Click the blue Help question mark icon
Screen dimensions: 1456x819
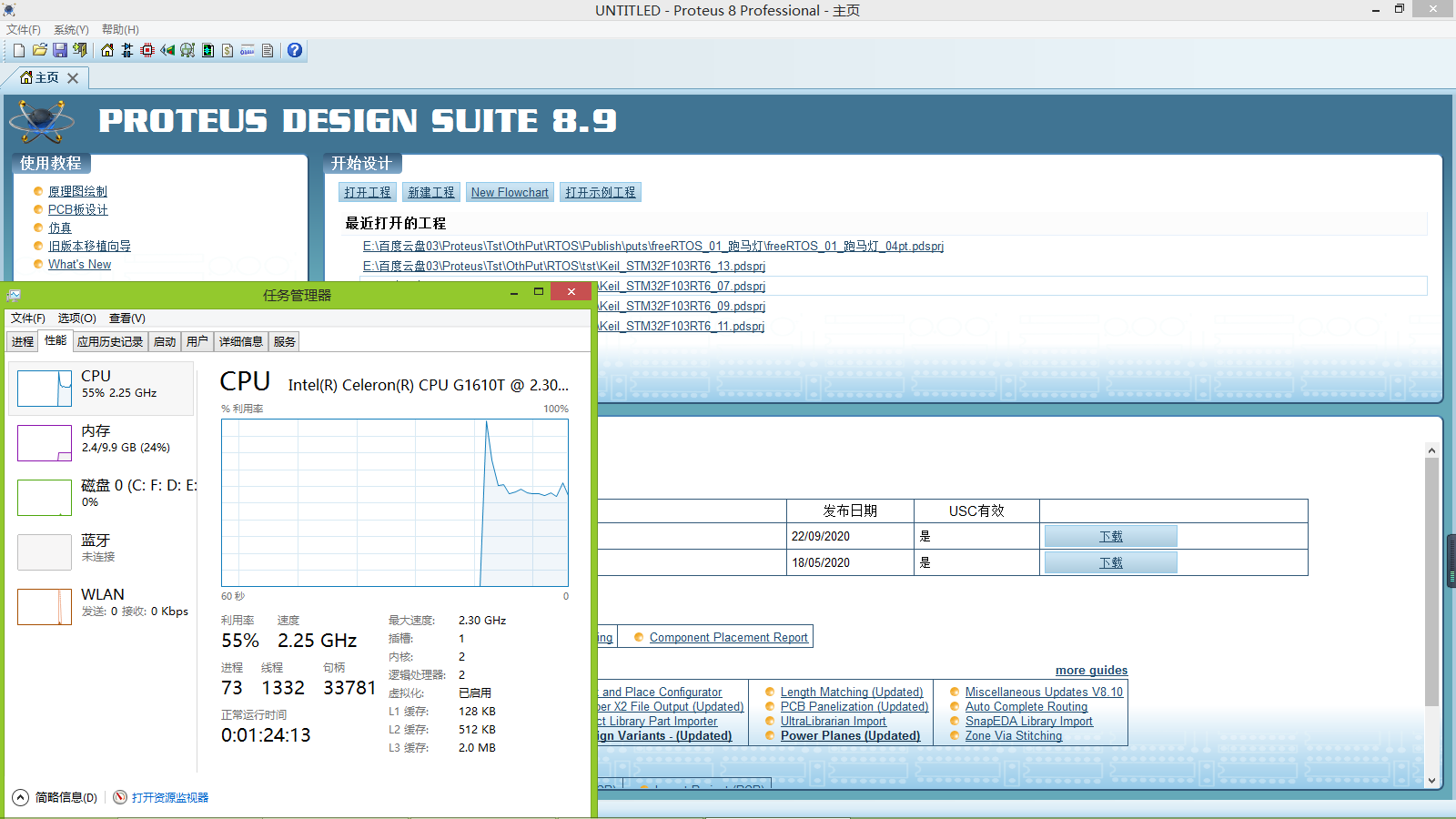click(295, 50)
